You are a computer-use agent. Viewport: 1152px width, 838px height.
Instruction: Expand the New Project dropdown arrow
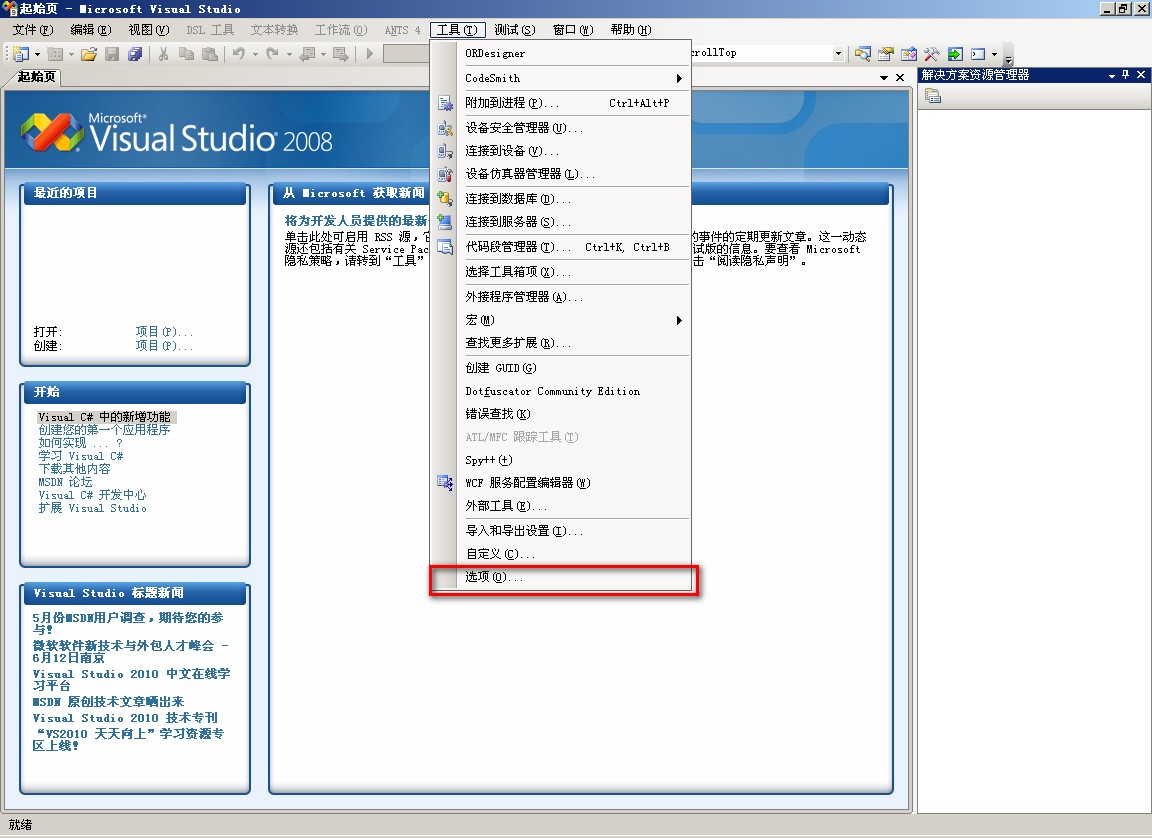(x=37, y=54)
